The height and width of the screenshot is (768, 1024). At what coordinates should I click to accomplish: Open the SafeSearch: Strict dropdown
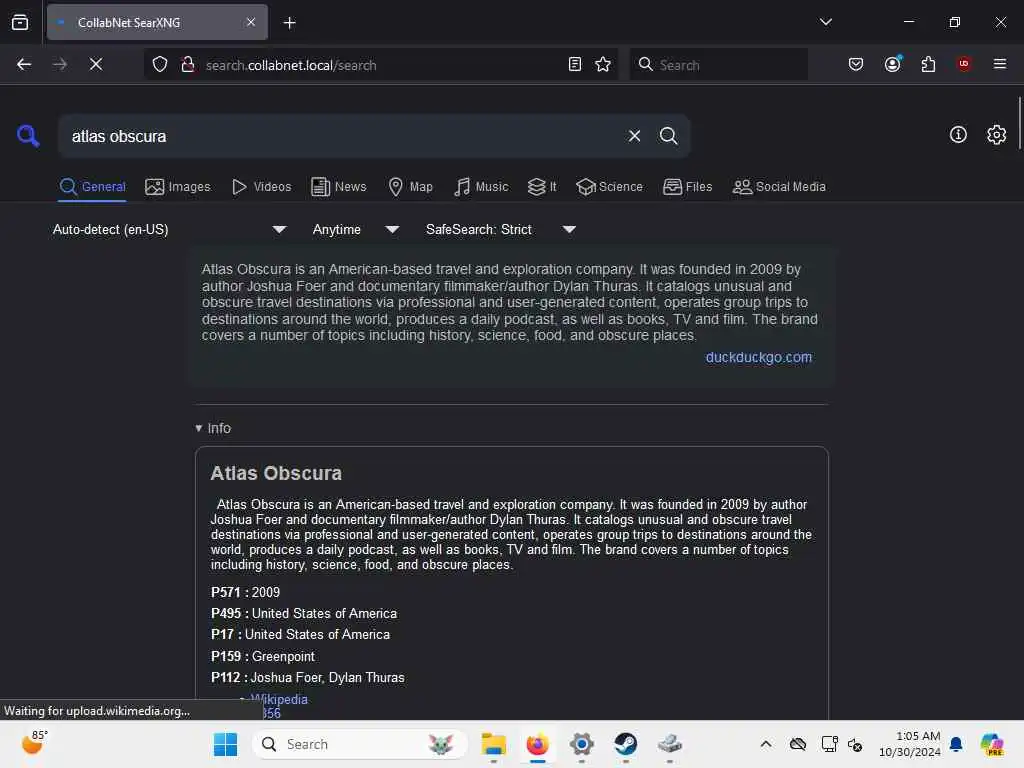click(x=500, y=229)
